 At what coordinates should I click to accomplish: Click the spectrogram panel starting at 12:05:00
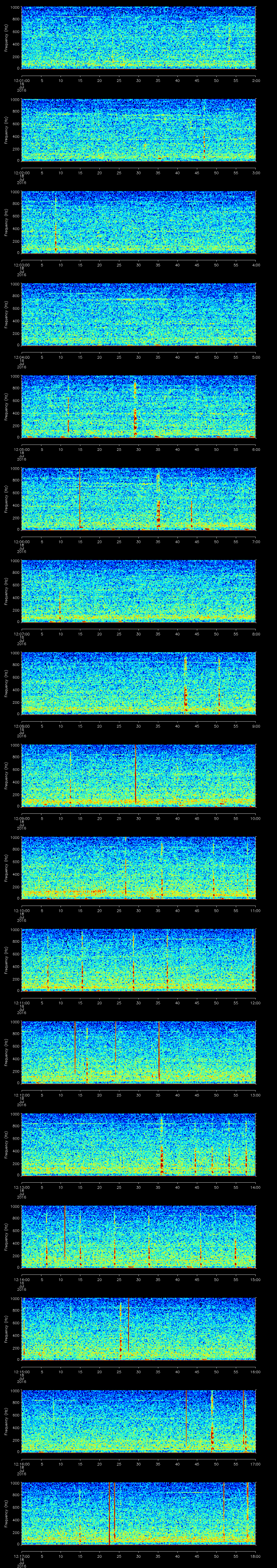point(138,407)
